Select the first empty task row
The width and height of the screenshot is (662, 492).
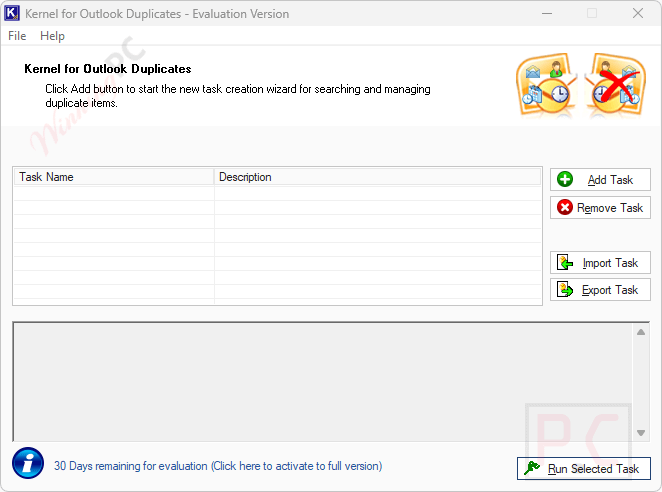[277, 193]
